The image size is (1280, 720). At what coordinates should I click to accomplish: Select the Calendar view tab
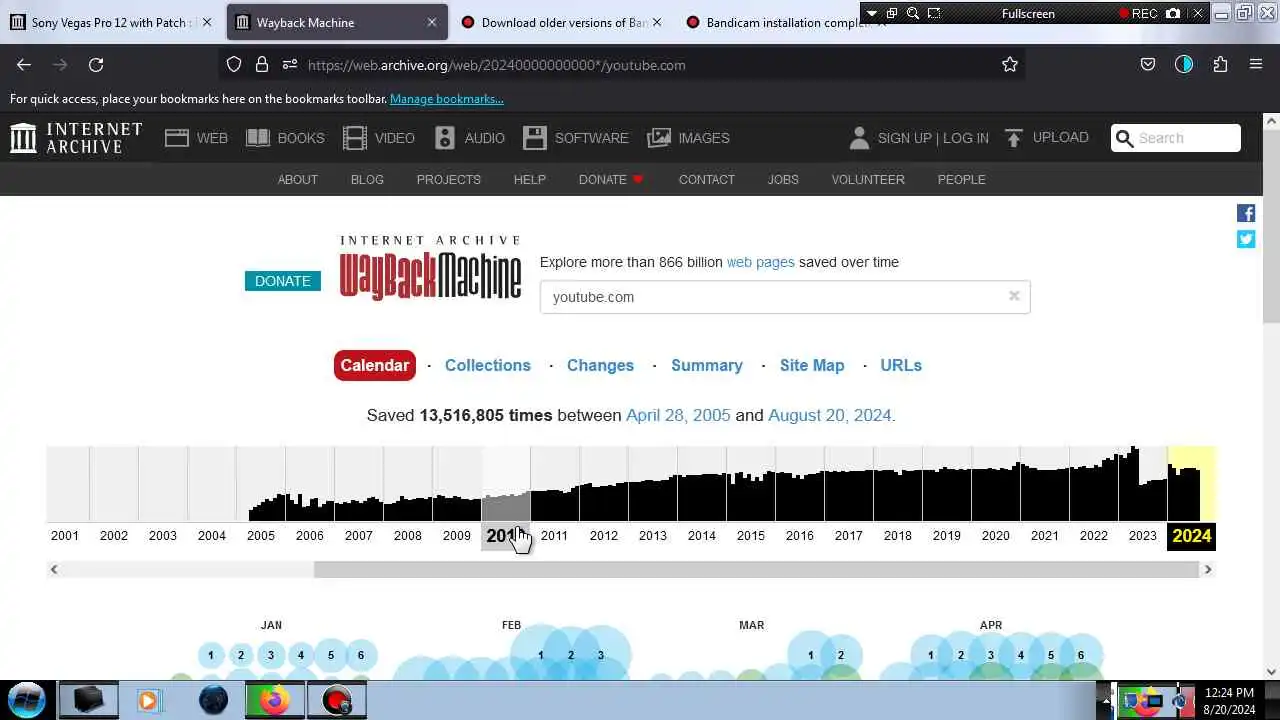coord(374,365)
